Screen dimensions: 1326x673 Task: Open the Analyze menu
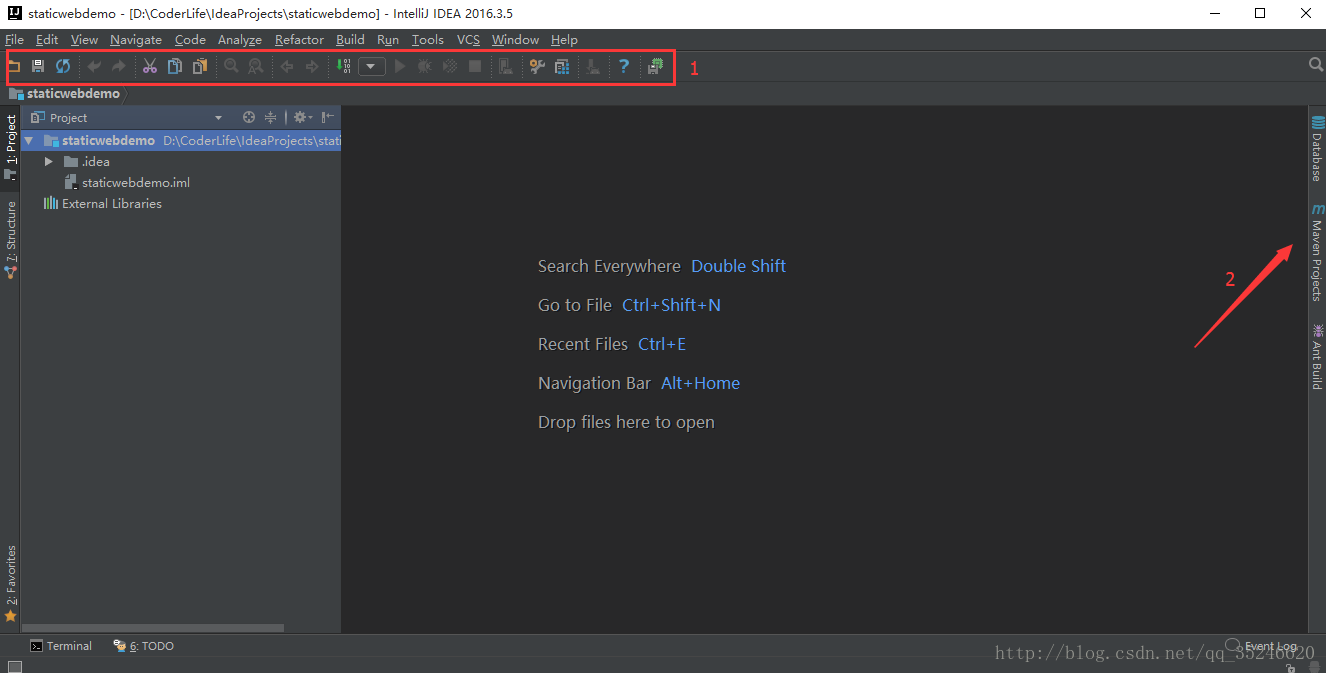(x=240, y=40)
